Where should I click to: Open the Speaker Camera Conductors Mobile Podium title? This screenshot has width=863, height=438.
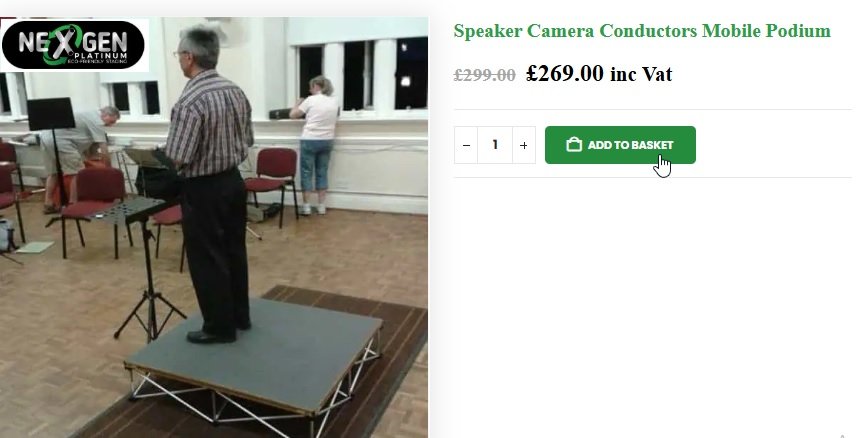point(642,31)
